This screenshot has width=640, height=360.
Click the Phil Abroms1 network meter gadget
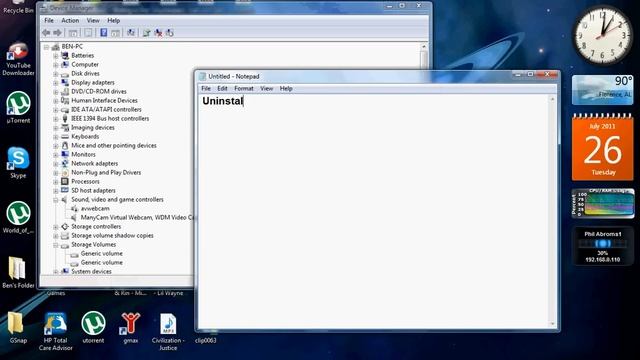click(602, 247)
